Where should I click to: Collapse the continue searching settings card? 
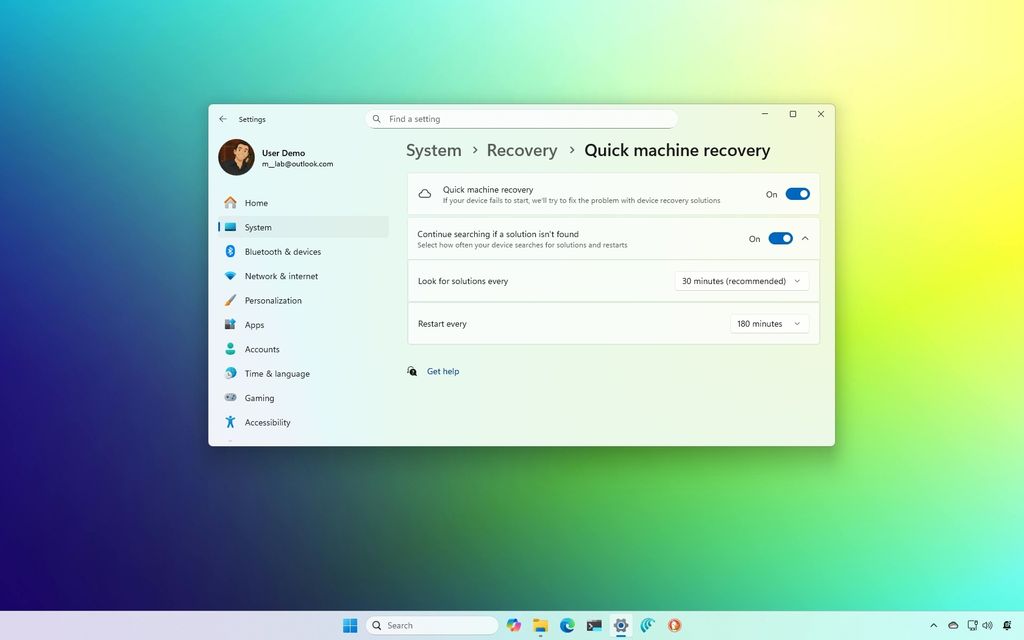pyautogui.click(x=805, y=238)
